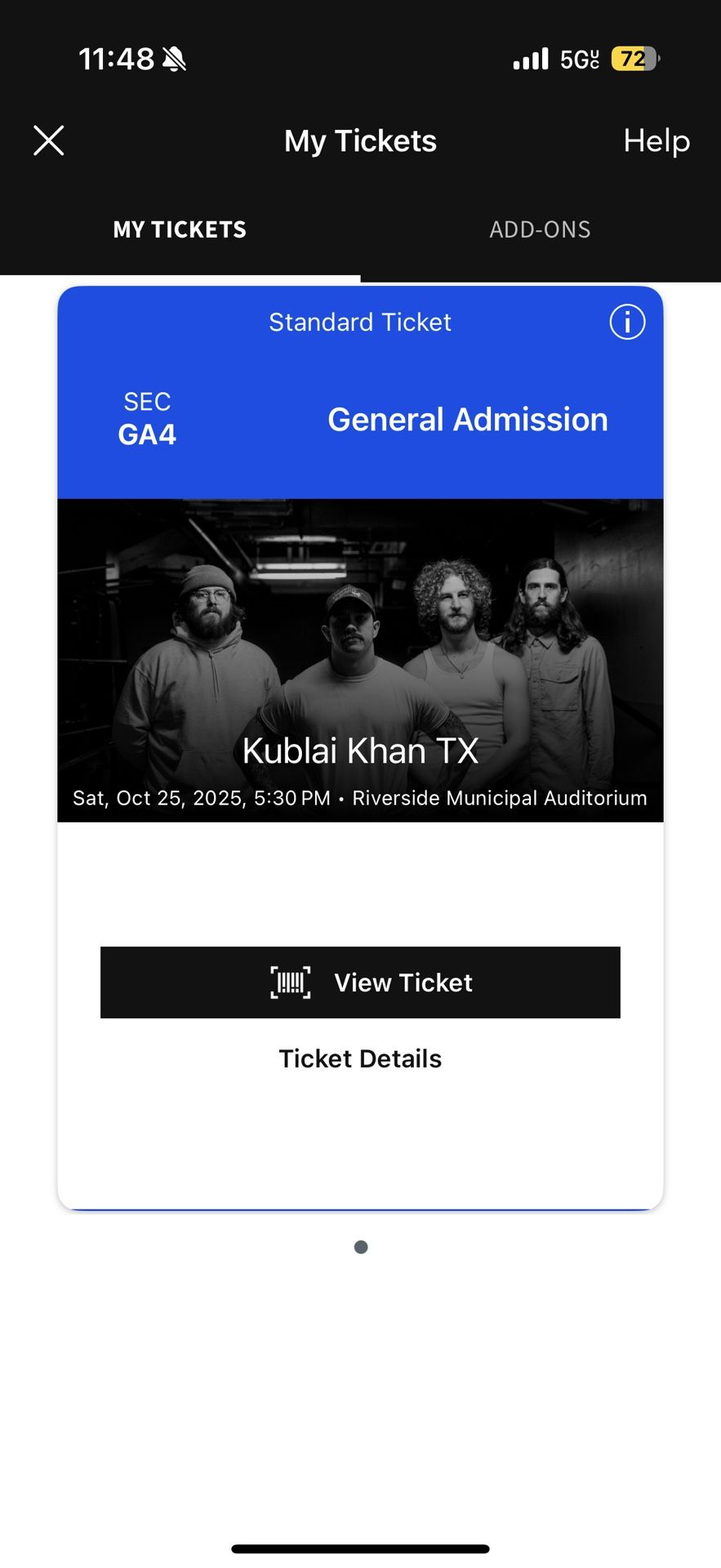
Task: Switch to the ADD-ONS tab
Action: coord(541,229)
